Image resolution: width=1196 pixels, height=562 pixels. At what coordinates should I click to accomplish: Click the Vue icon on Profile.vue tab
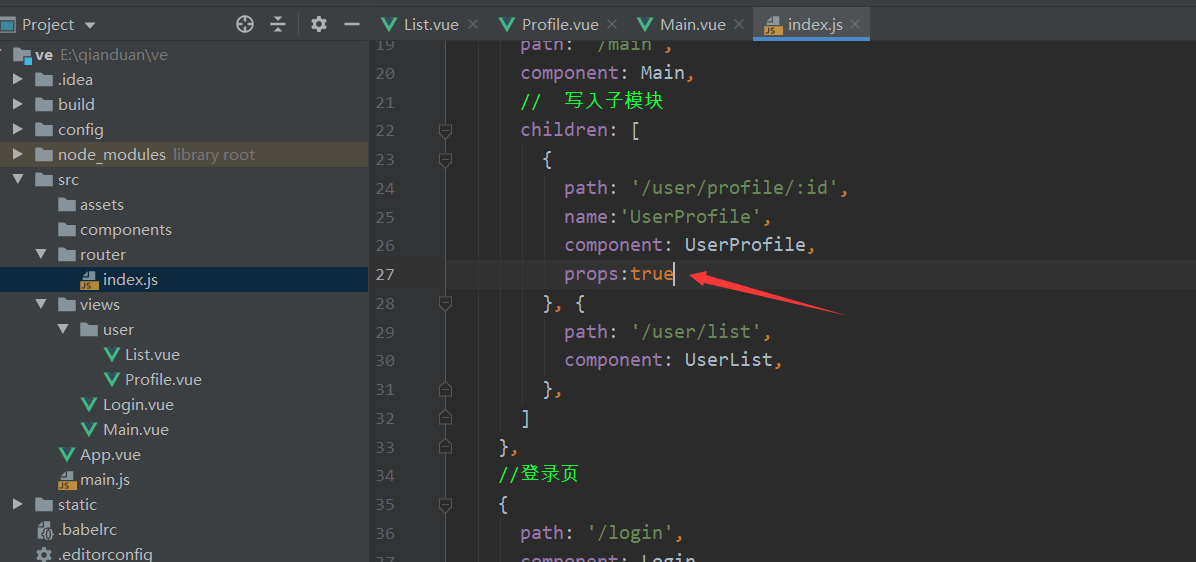click(507, 24)
